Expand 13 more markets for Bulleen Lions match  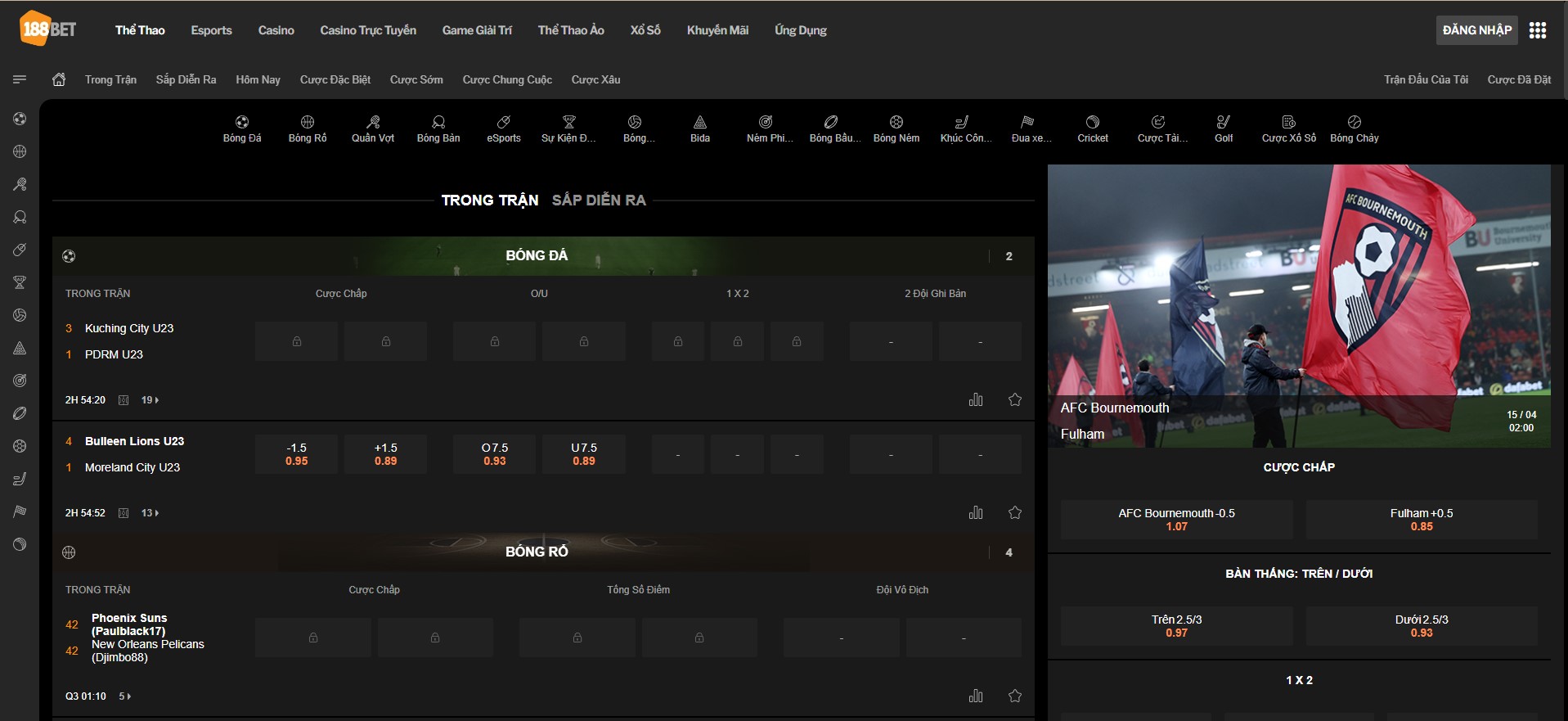tap(150, 513)
